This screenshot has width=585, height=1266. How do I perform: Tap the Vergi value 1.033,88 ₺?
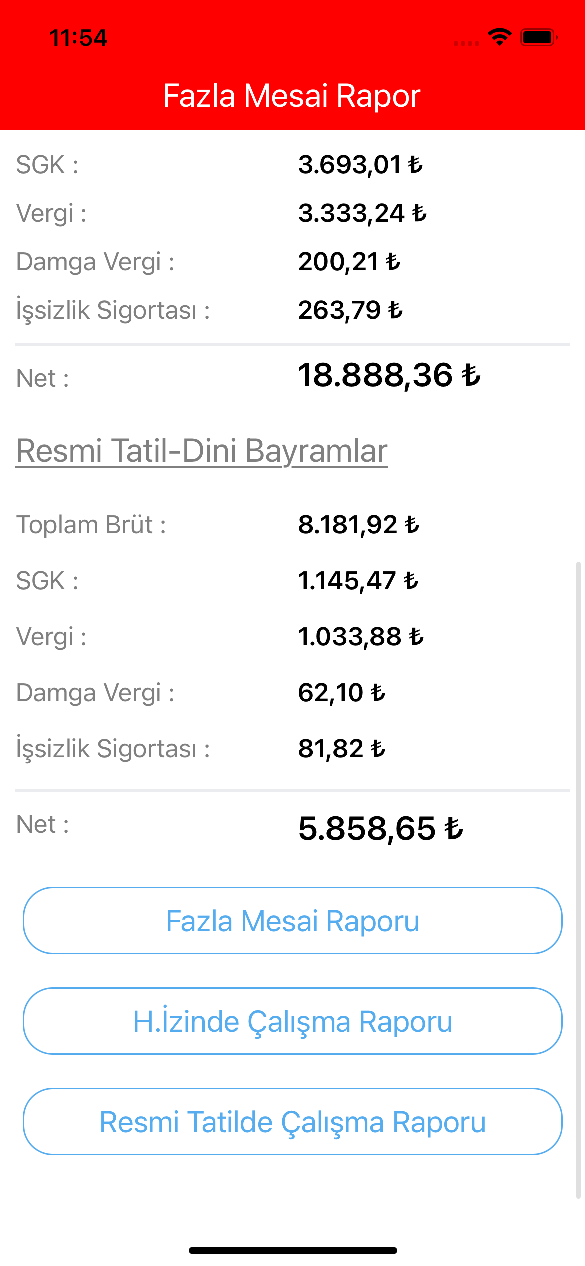(361, 636)
